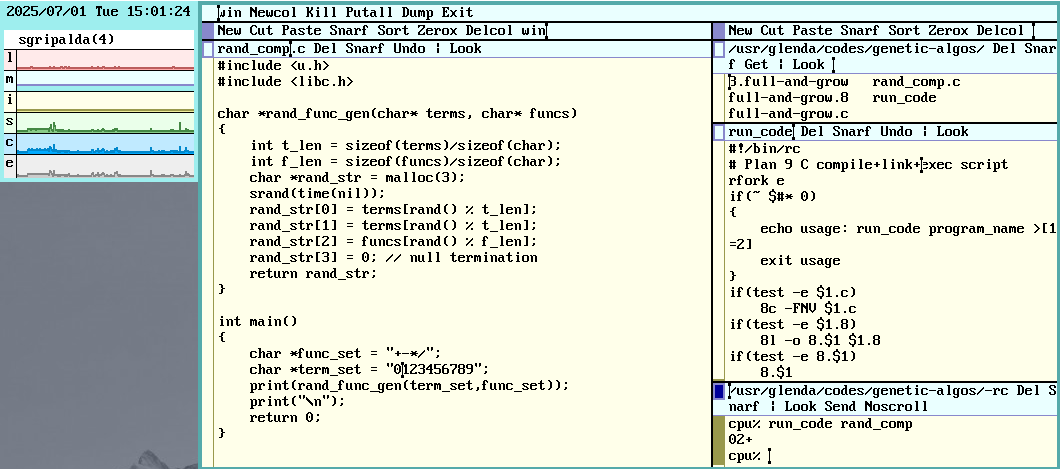Screen dimensions: 1060x469
Task: Click Sort in the left column tag
Action: (393, 30)
